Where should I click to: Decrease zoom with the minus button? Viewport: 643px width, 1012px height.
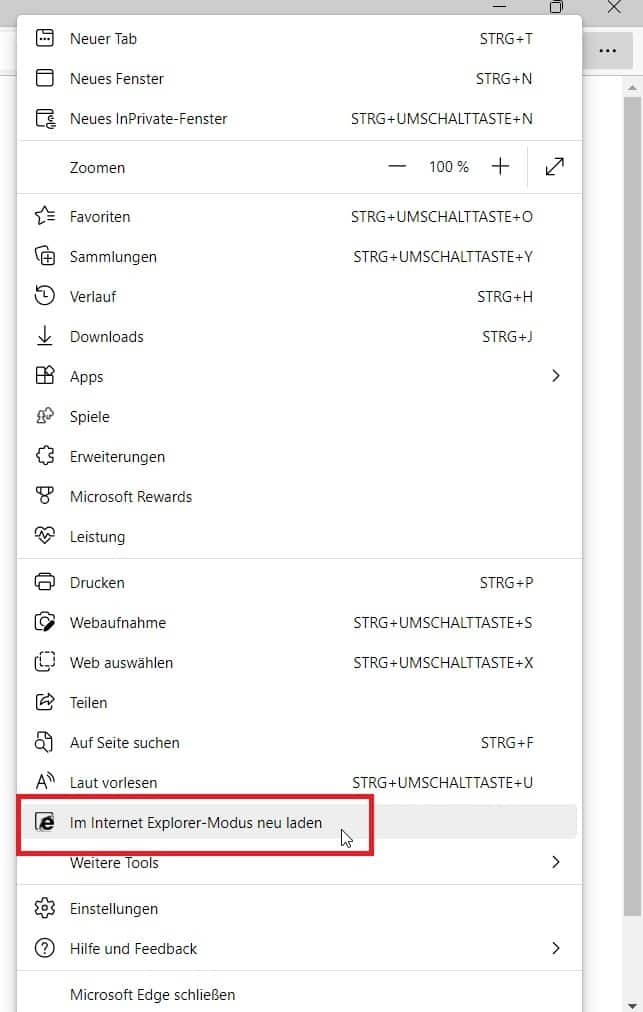click(x=397, y=167)
